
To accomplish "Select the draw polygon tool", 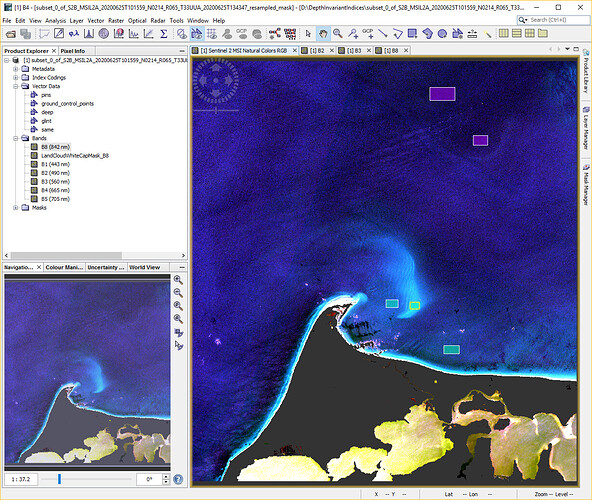I will point(427,34).
